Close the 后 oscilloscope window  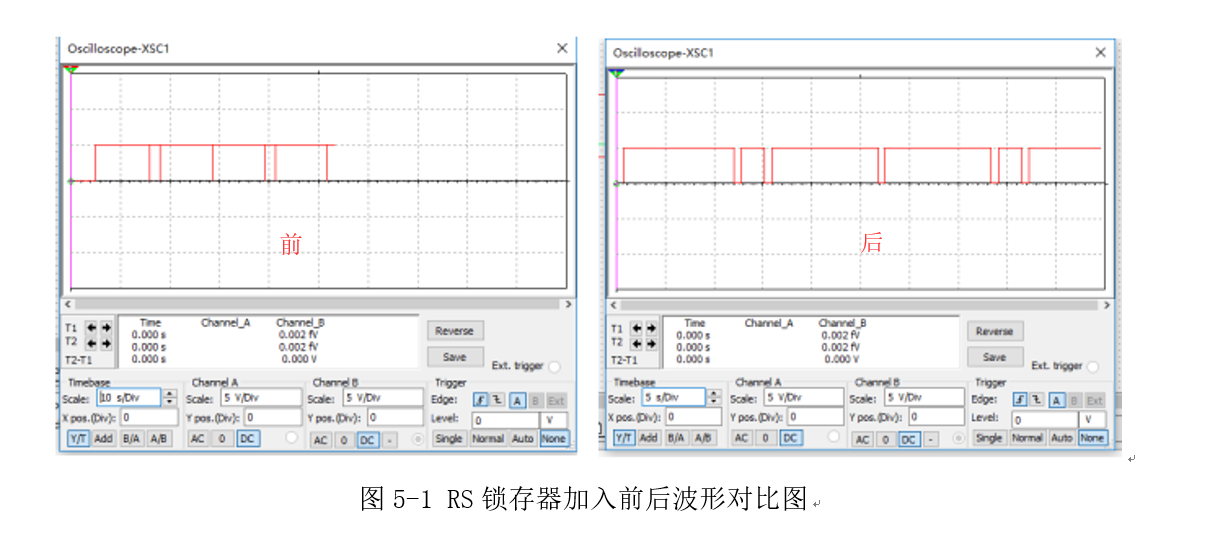pyautogui.click(x=1101, y=52)
